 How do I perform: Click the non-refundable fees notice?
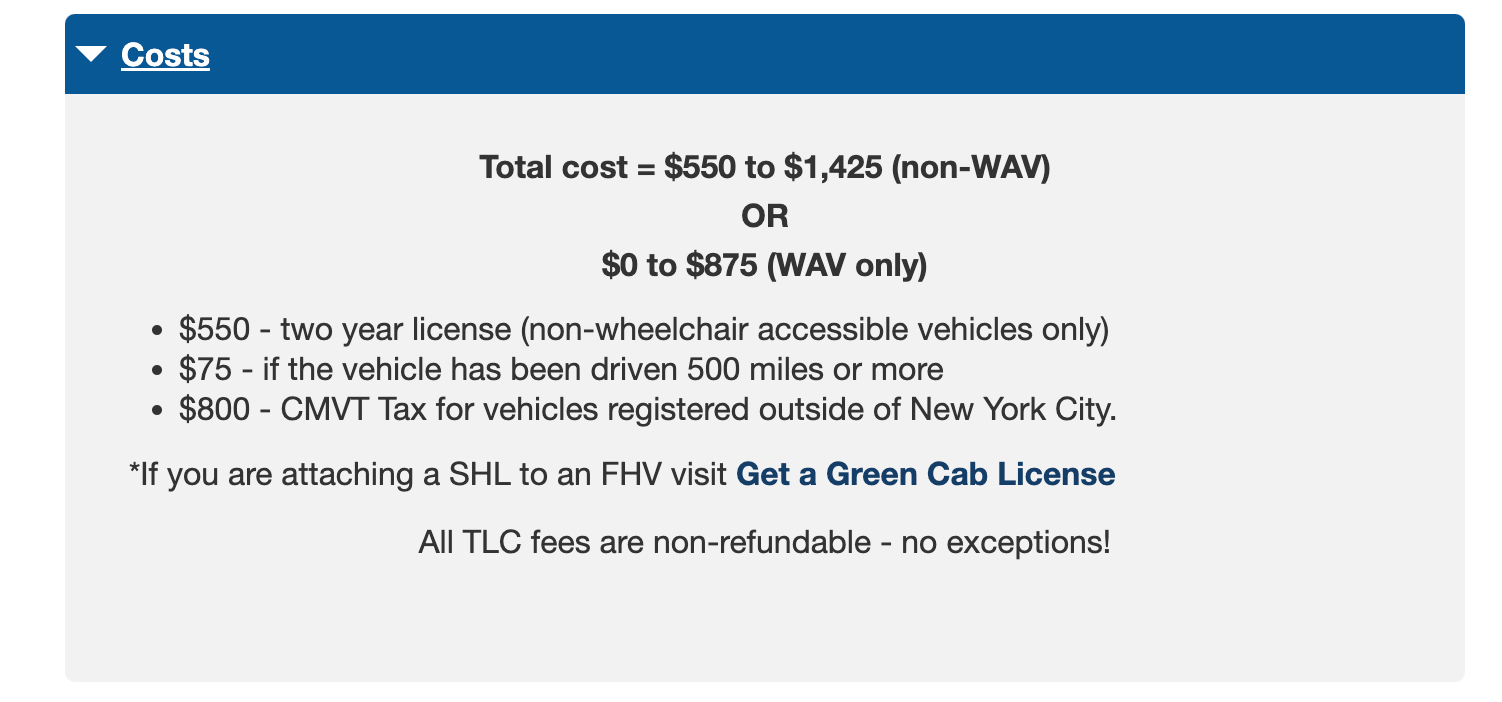coord(767,540)
